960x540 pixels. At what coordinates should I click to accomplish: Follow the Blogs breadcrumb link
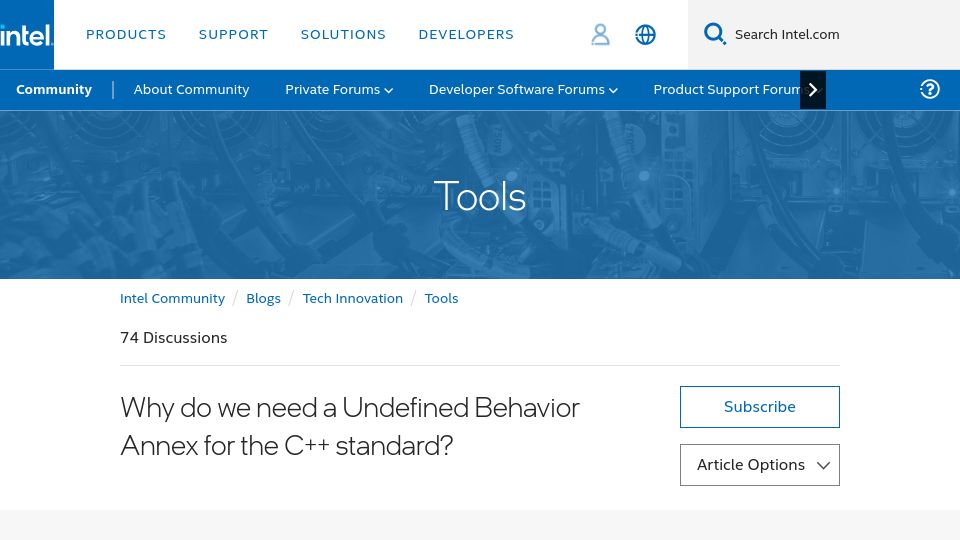[x=263, y=298]
